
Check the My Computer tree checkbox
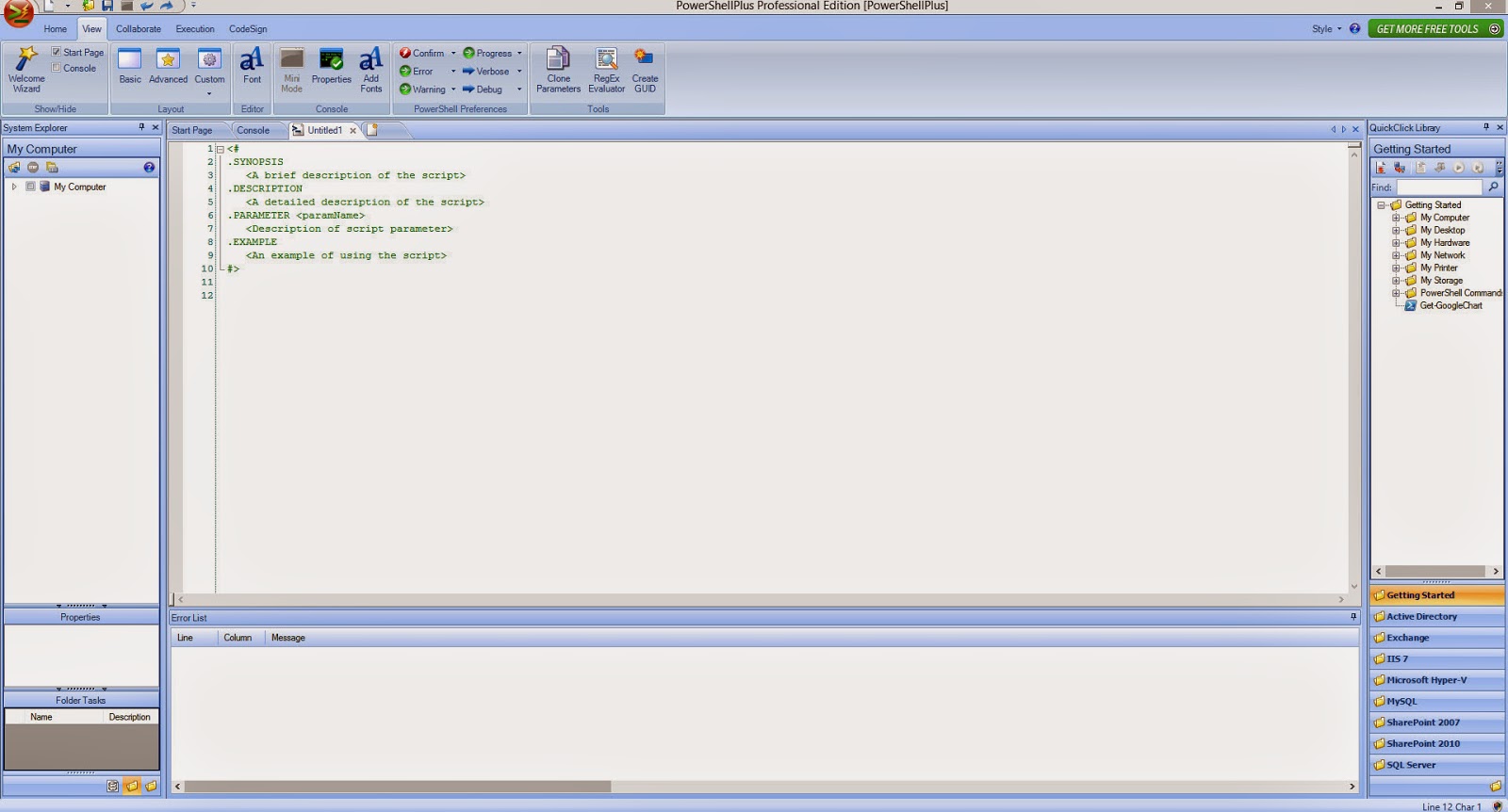[30, 187]
